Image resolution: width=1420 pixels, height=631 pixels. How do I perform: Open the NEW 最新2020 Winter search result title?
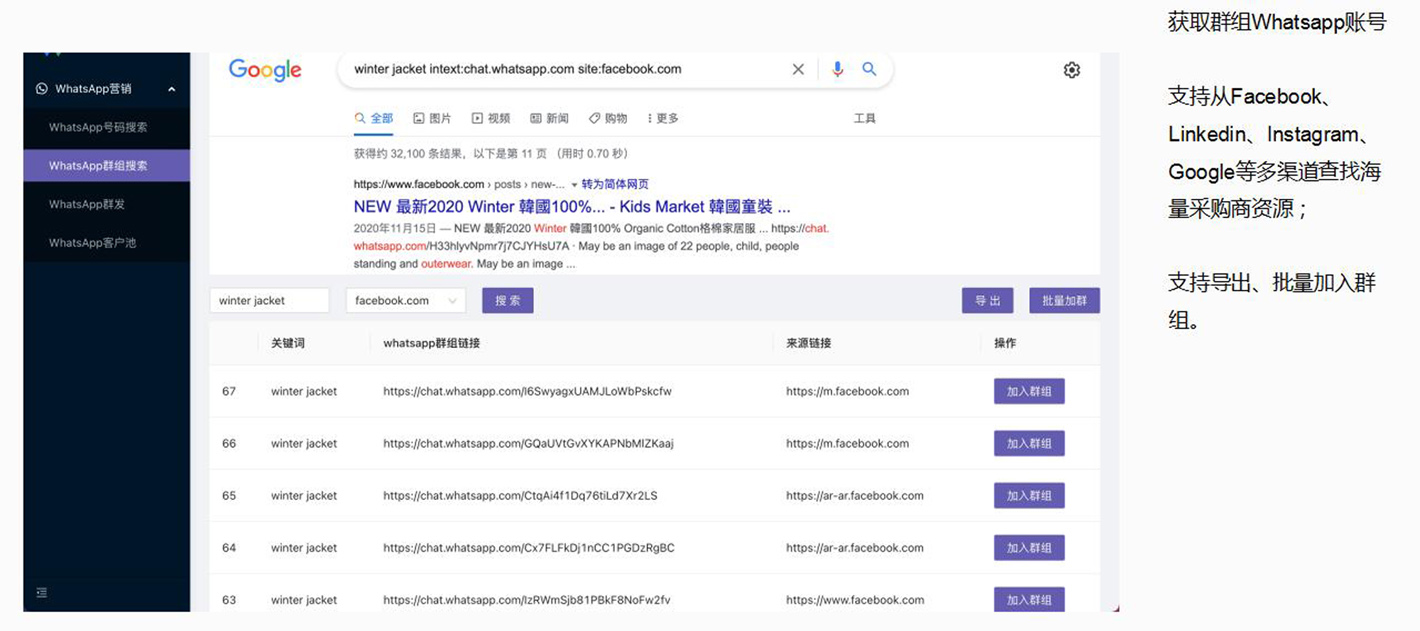(572, 207)
